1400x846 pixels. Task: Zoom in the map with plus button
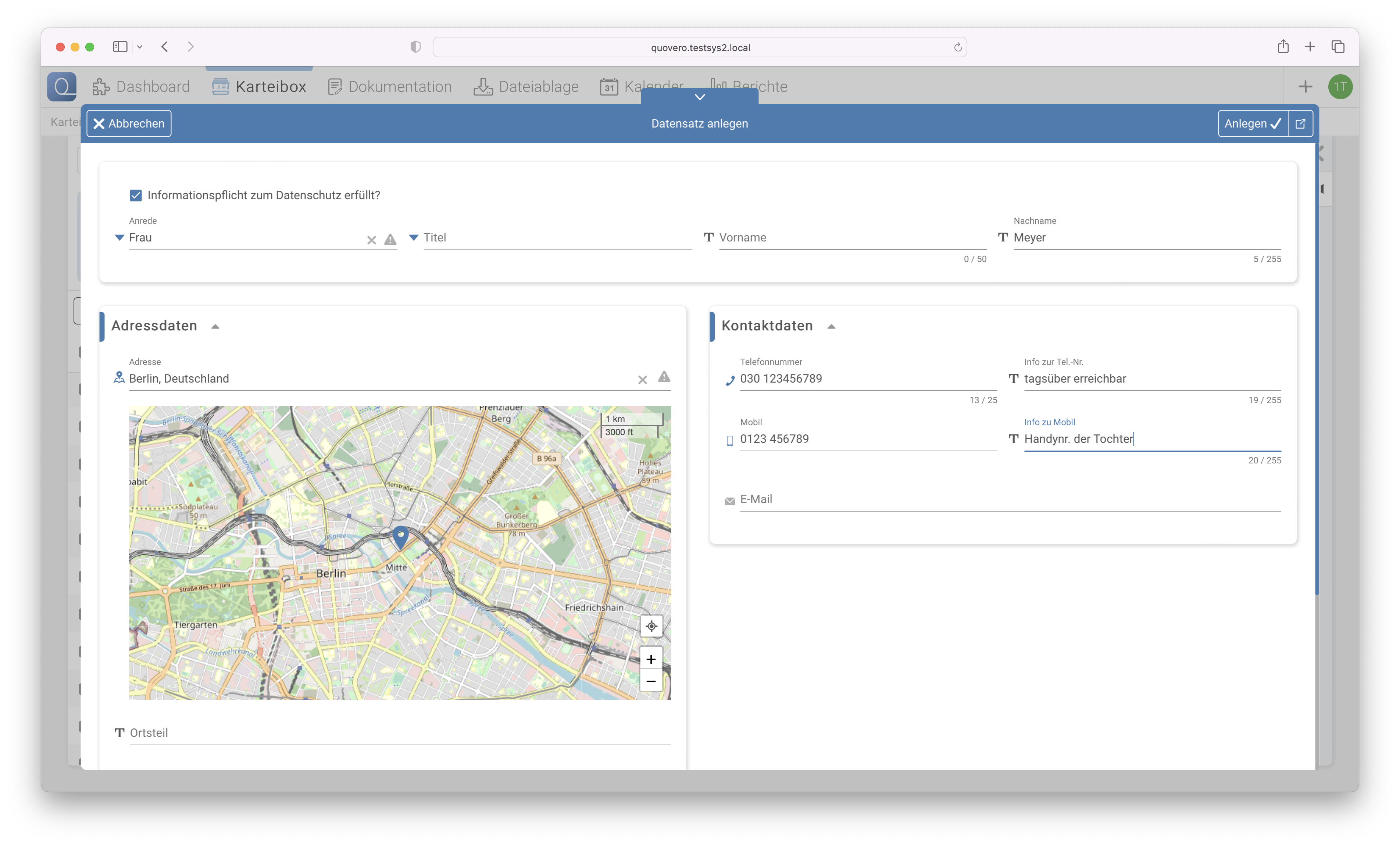click(651, 659)
